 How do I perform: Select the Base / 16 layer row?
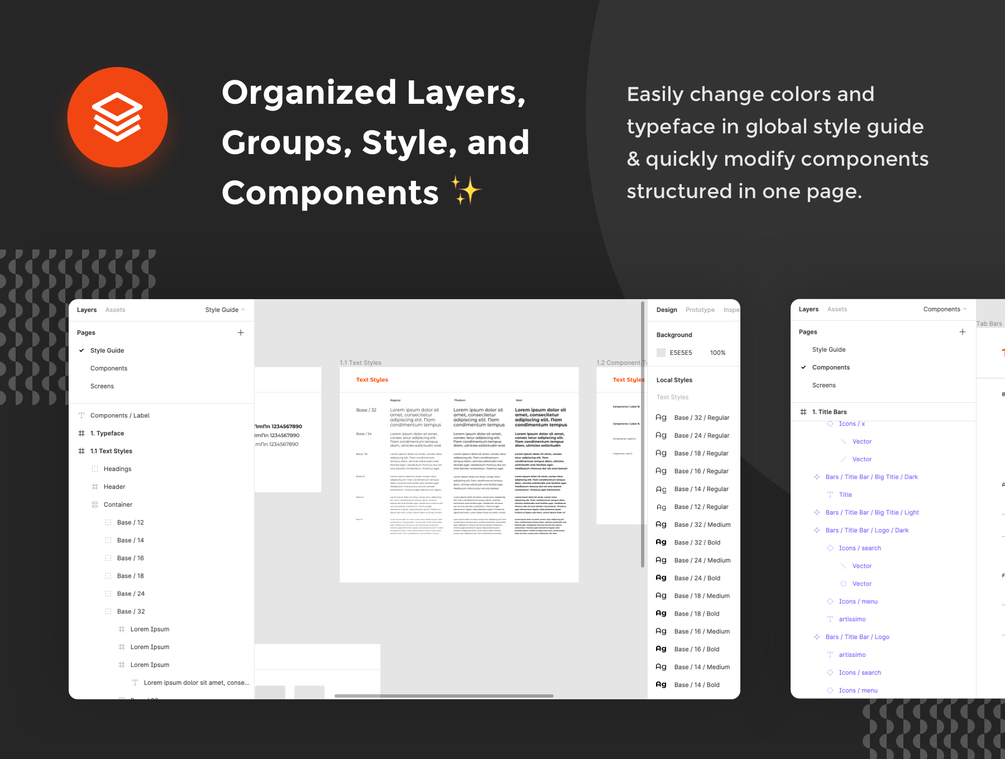pyautogui.click(x=161, y=558)
